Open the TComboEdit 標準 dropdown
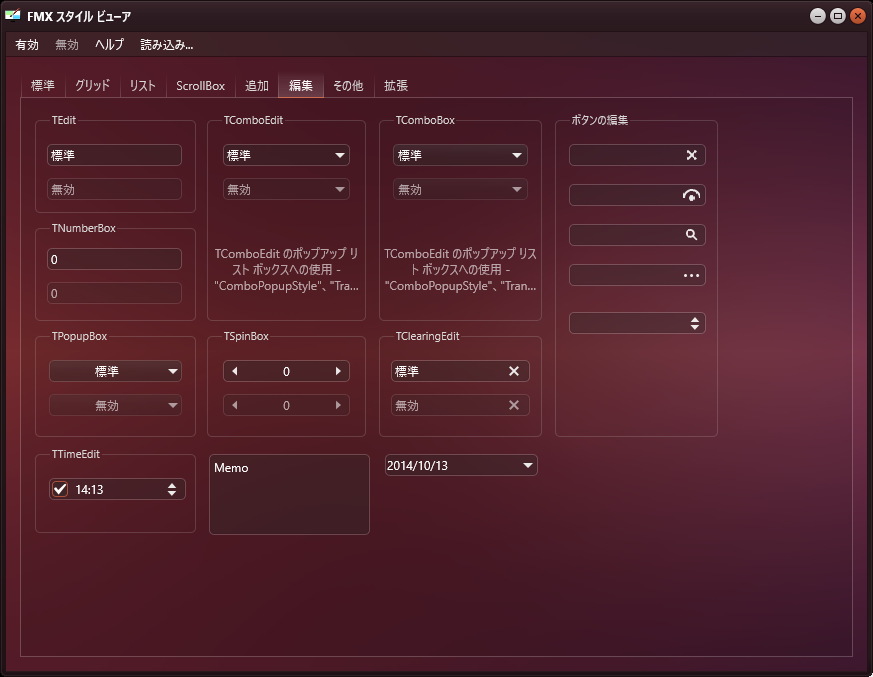This screenshot has height=677, width=873. click(340, 155)
